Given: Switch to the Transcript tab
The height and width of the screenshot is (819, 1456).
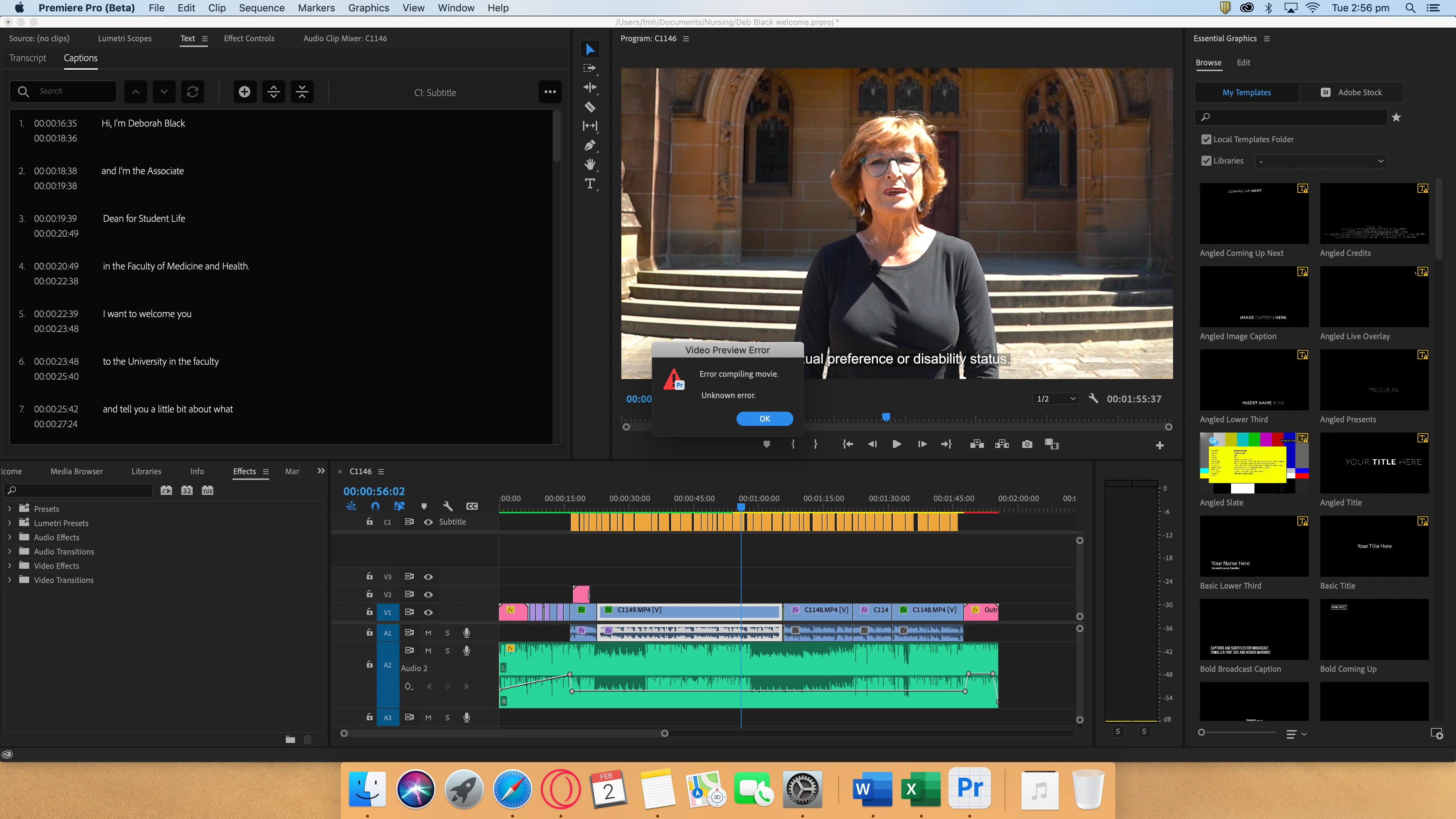Looking at the screenshot, I should tap(28, 58).
